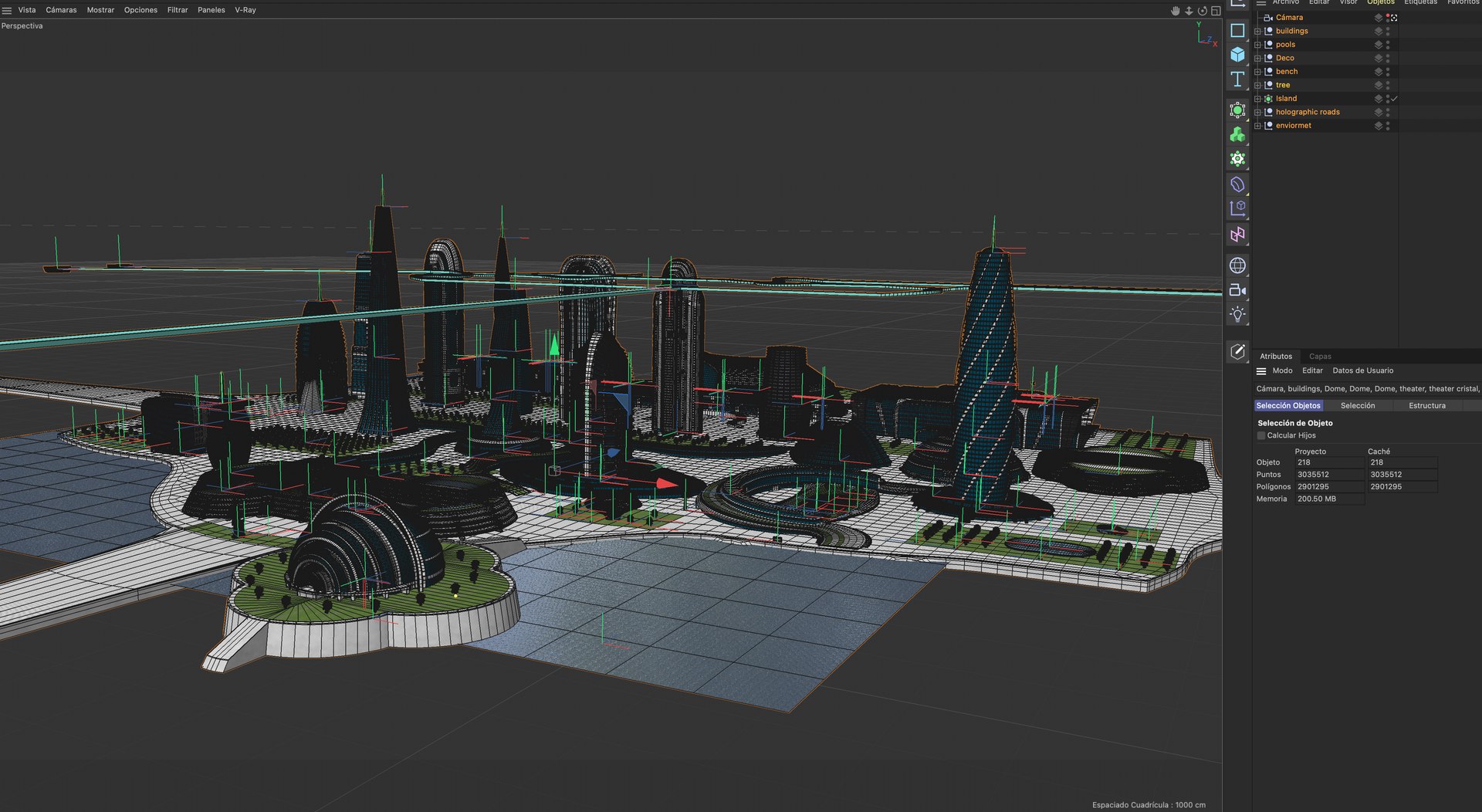Viewport: 1482px width, 812px height.
Task: Click the Cámara layer icon in object manager
Action: pos(1379,18)
